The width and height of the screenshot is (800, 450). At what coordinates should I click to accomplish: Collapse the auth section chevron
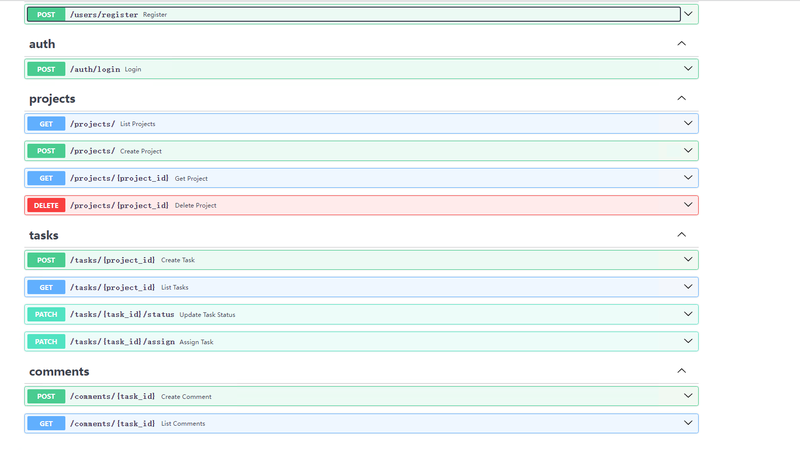pos(682,44)
